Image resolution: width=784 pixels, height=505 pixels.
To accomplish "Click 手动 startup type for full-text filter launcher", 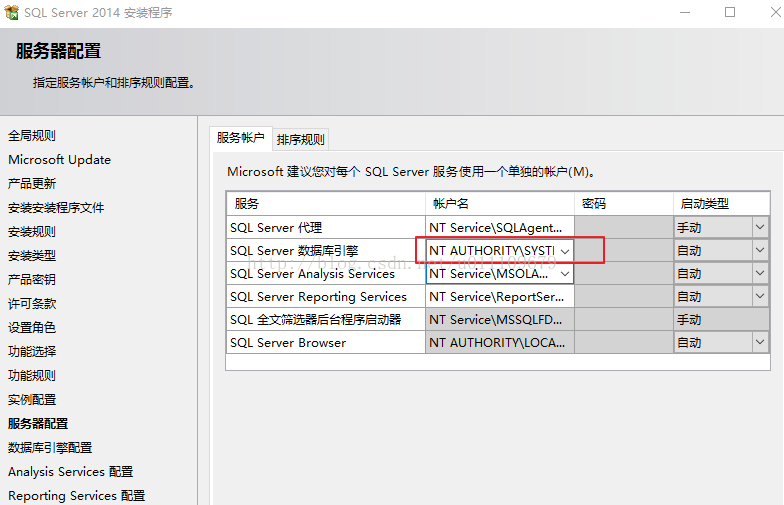I will pos(722,320).
